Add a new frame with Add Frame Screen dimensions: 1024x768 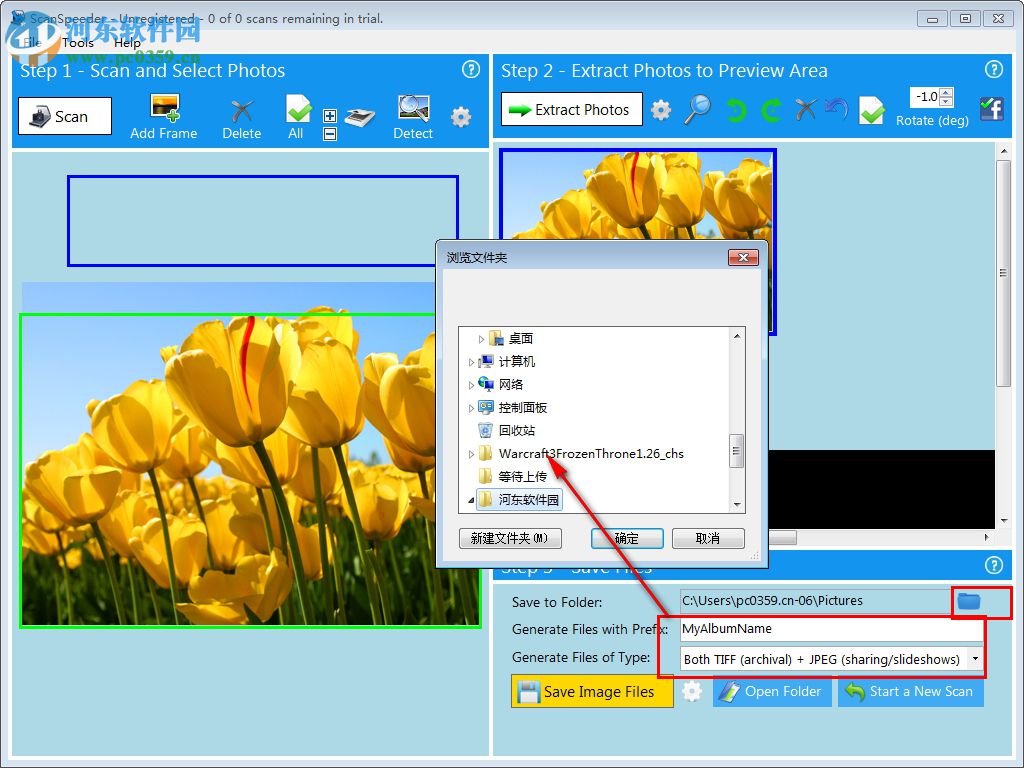163,117
